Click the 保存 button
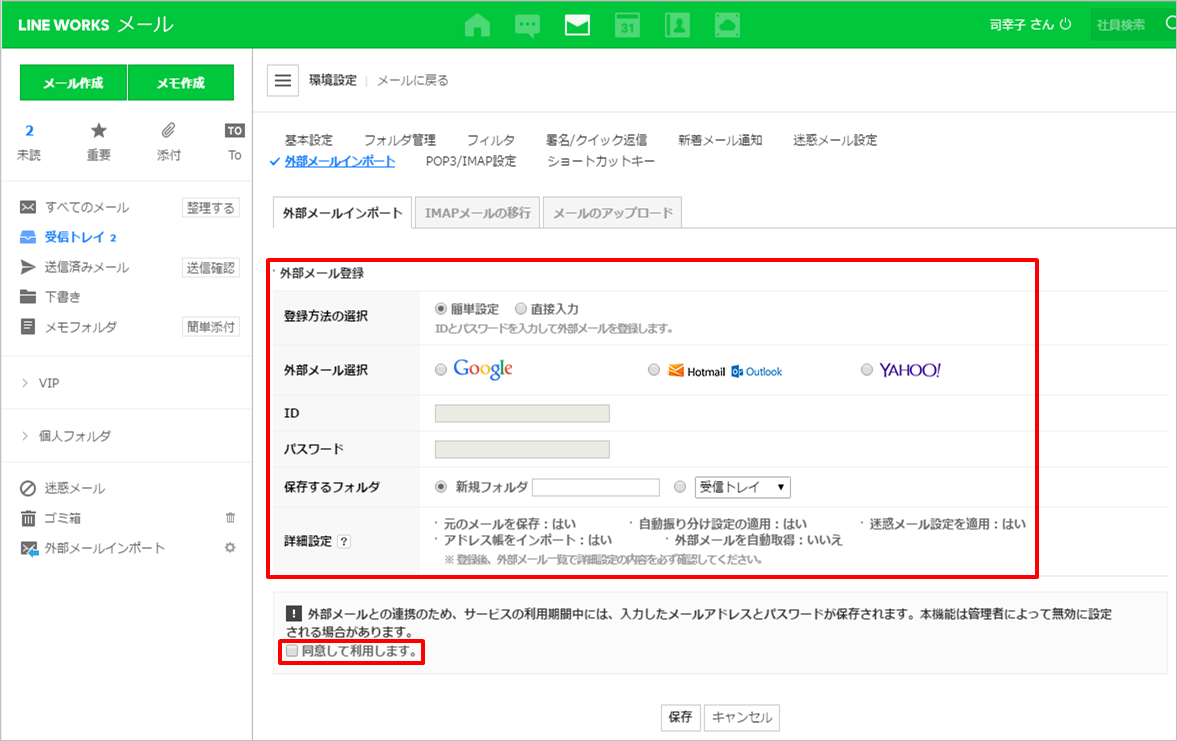Screen dimensions: 1177x741 (680, 717)
